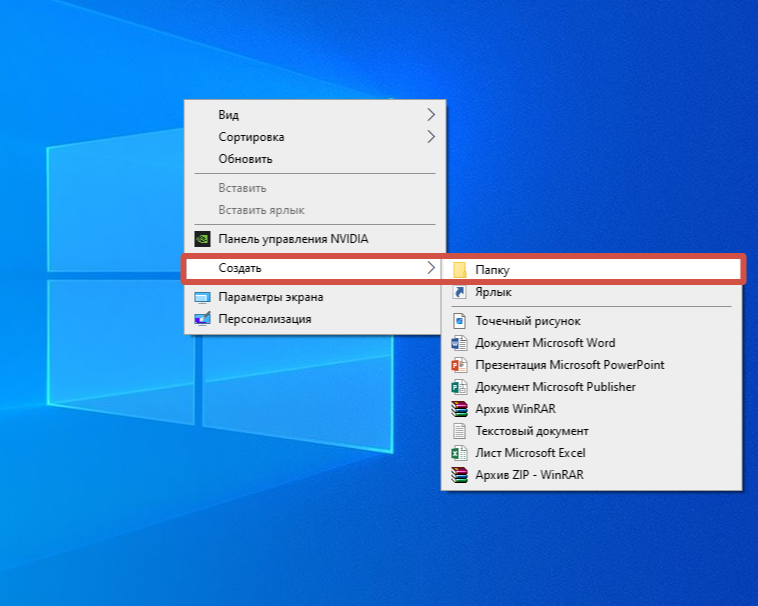Viewport: 758px width, 606px height.
Task: Open Персонализация settings
Action: pyautogui.click(x=315, y=319)
